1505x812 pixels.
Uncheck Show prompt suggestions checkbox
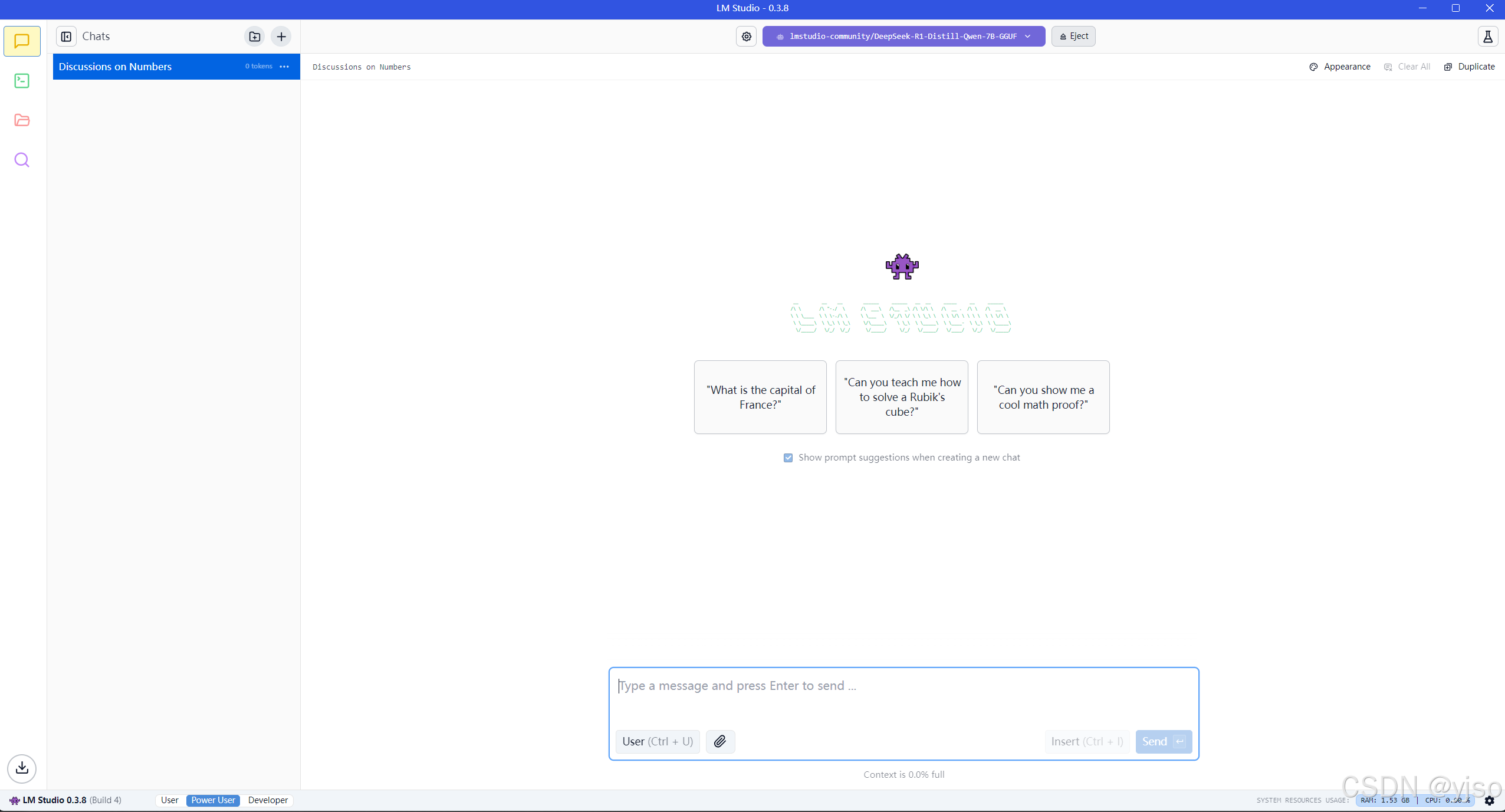click(x=788, y=458)
